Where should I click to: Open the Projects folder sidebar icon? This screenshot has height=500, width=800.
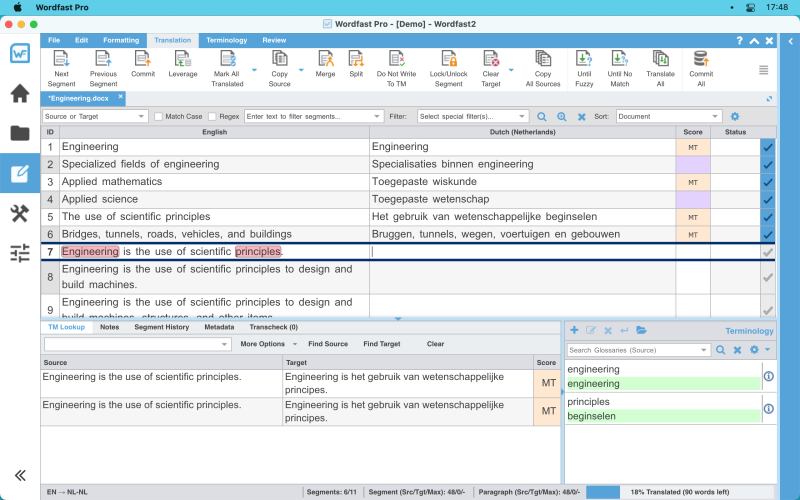20,133
